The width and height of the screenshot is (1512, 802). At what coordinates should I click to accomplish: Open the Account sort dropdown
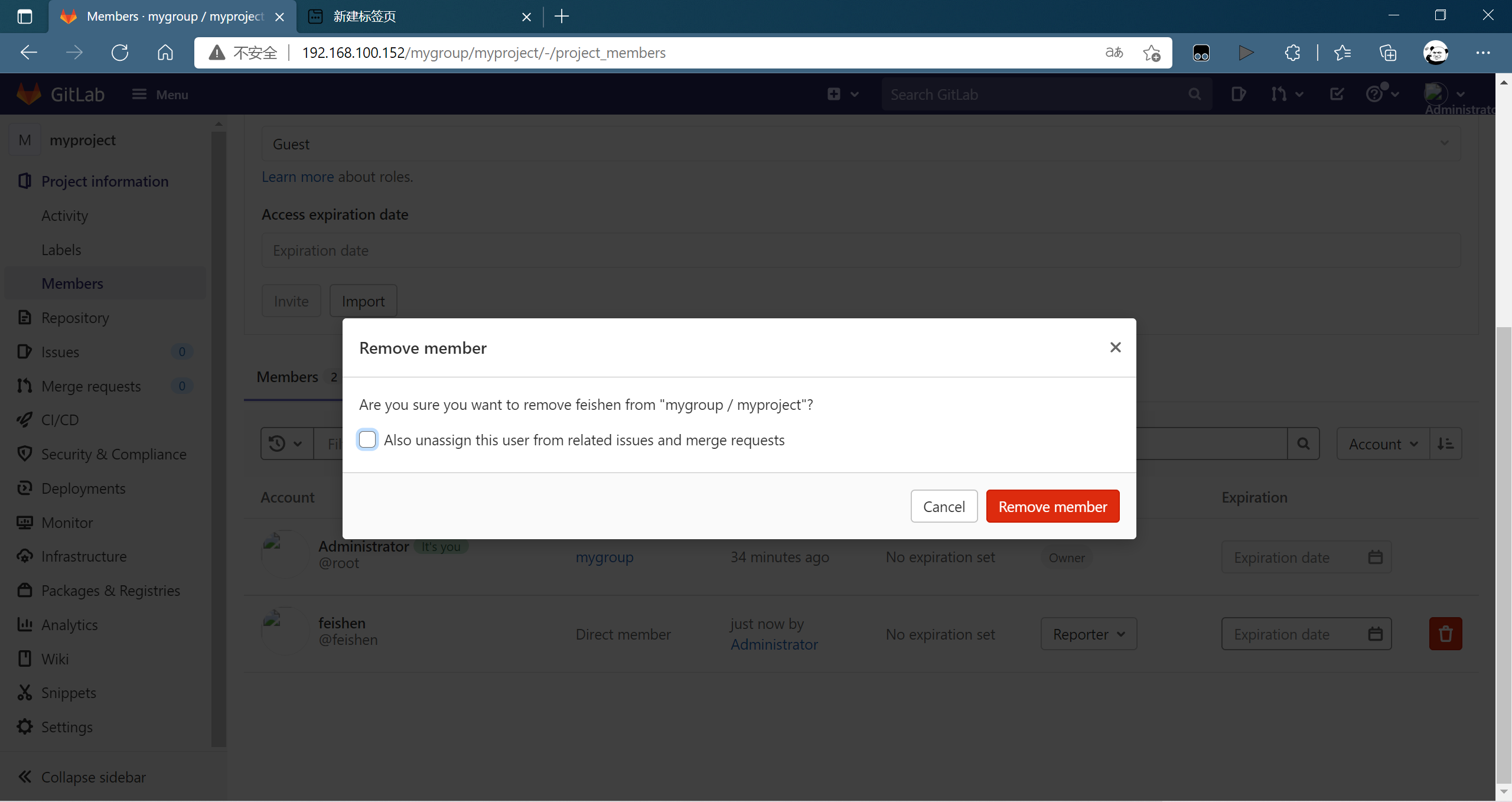(x=1382, y=444)
